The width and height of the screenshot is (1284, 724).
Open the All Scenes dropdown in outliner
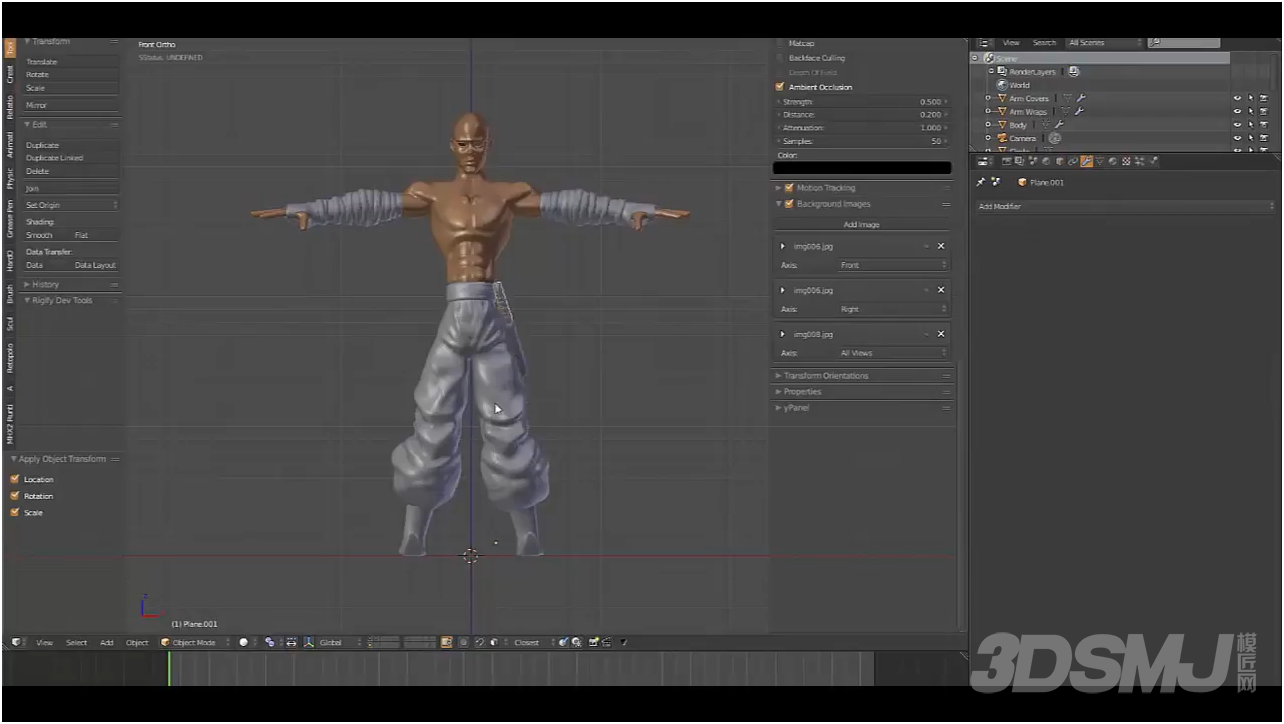(1104, 43)
